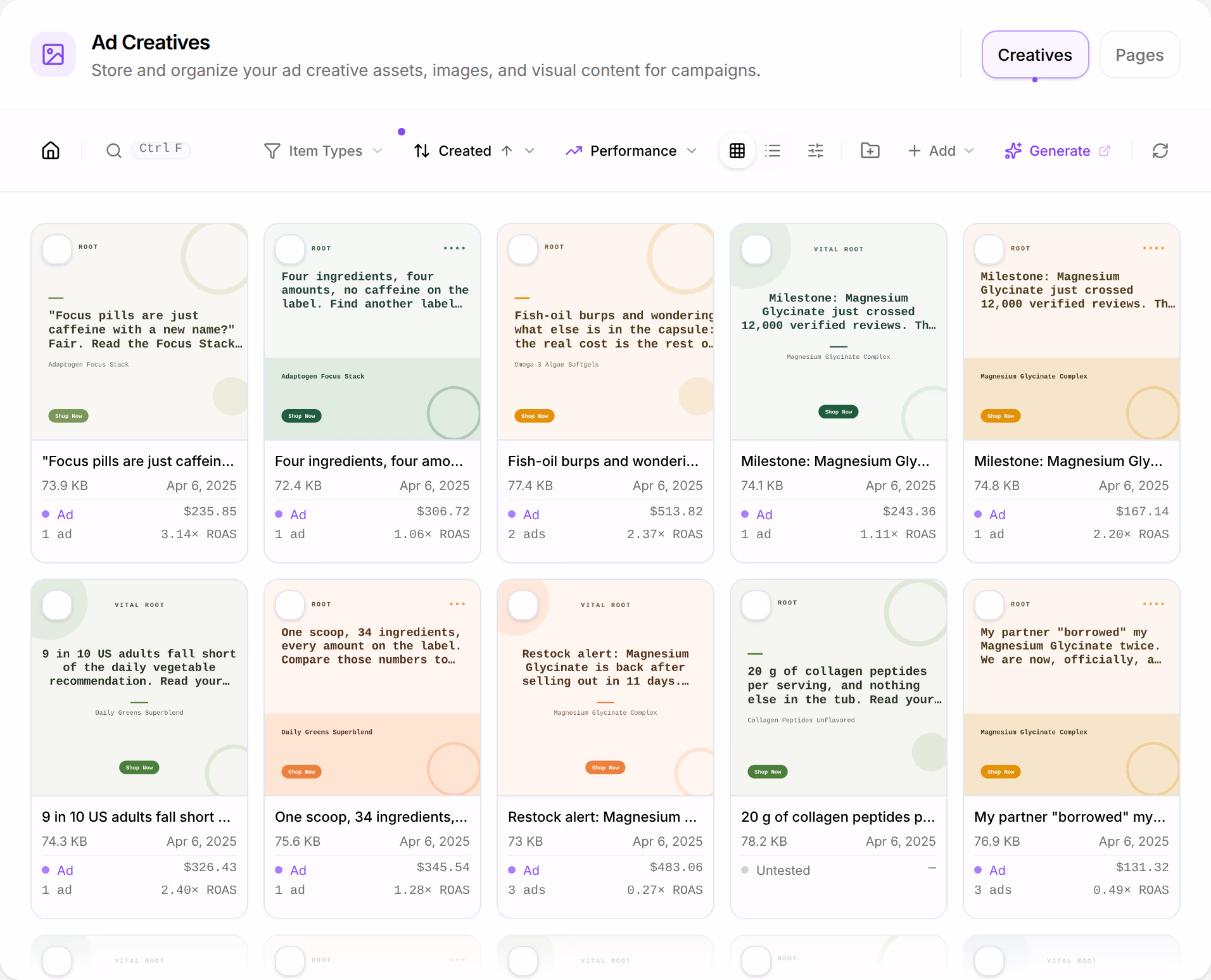
Task: Click the Generate button
Action: click(1057, 151)
